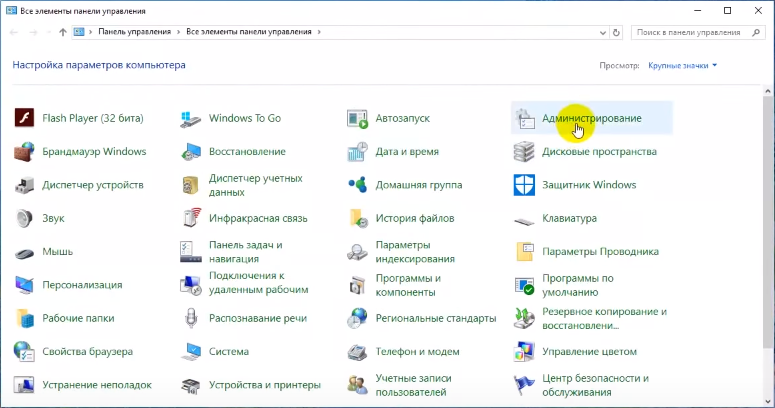
Task: Open the Администрирование icon
Action: coord(524,119)
